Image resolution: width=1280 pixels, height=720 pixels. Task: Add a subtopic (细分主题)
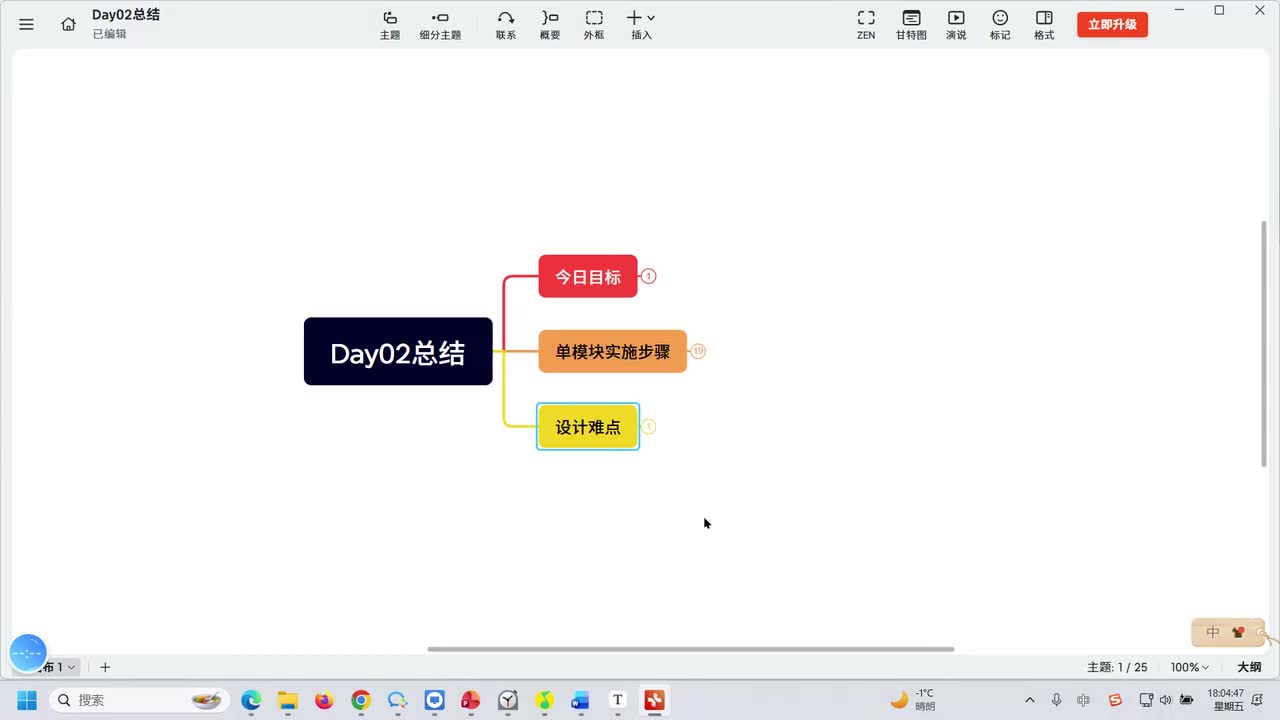(x=440, y=25)
